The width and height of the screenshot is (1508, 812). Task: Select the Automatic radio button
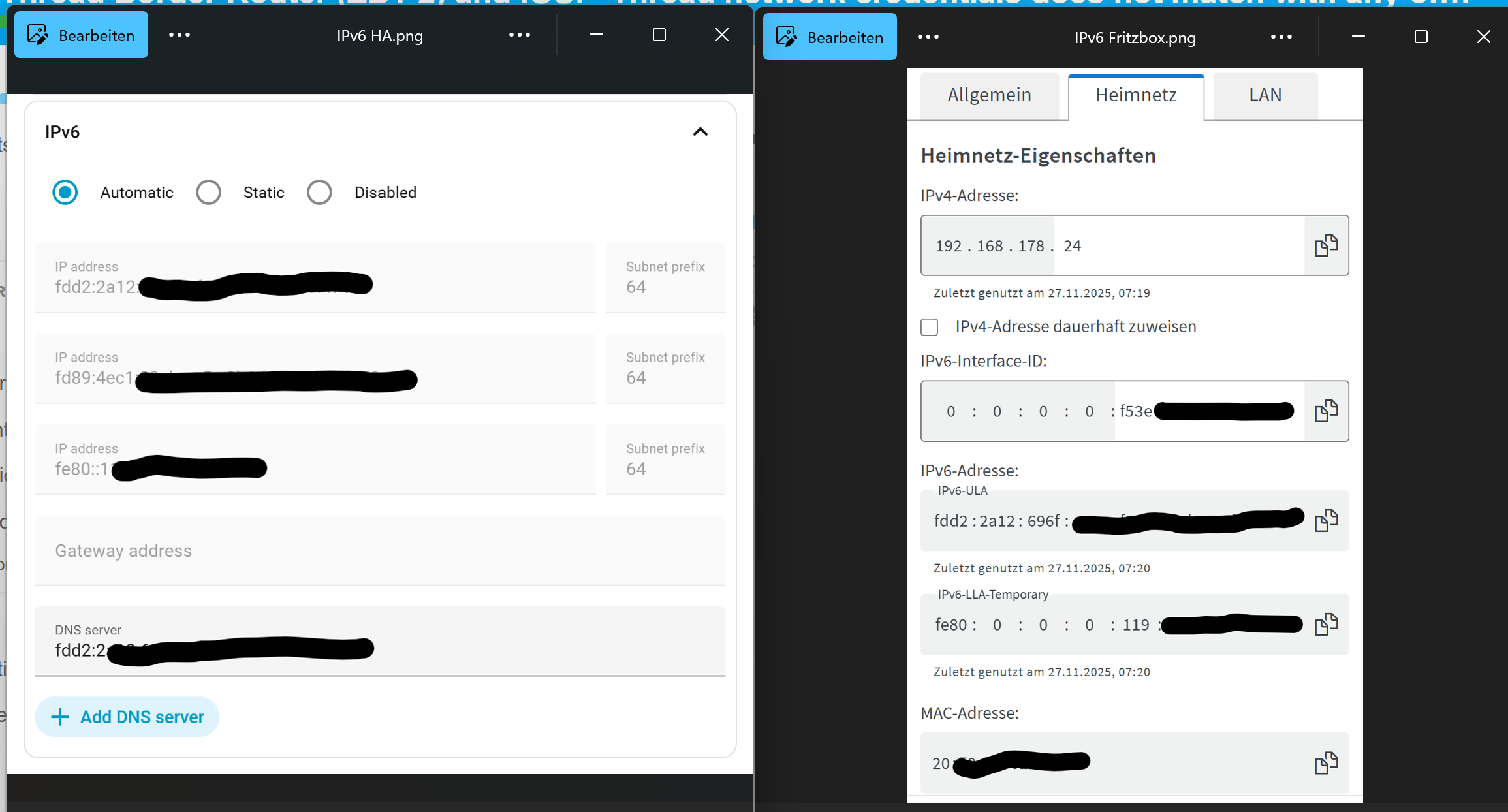click(65, 192)
